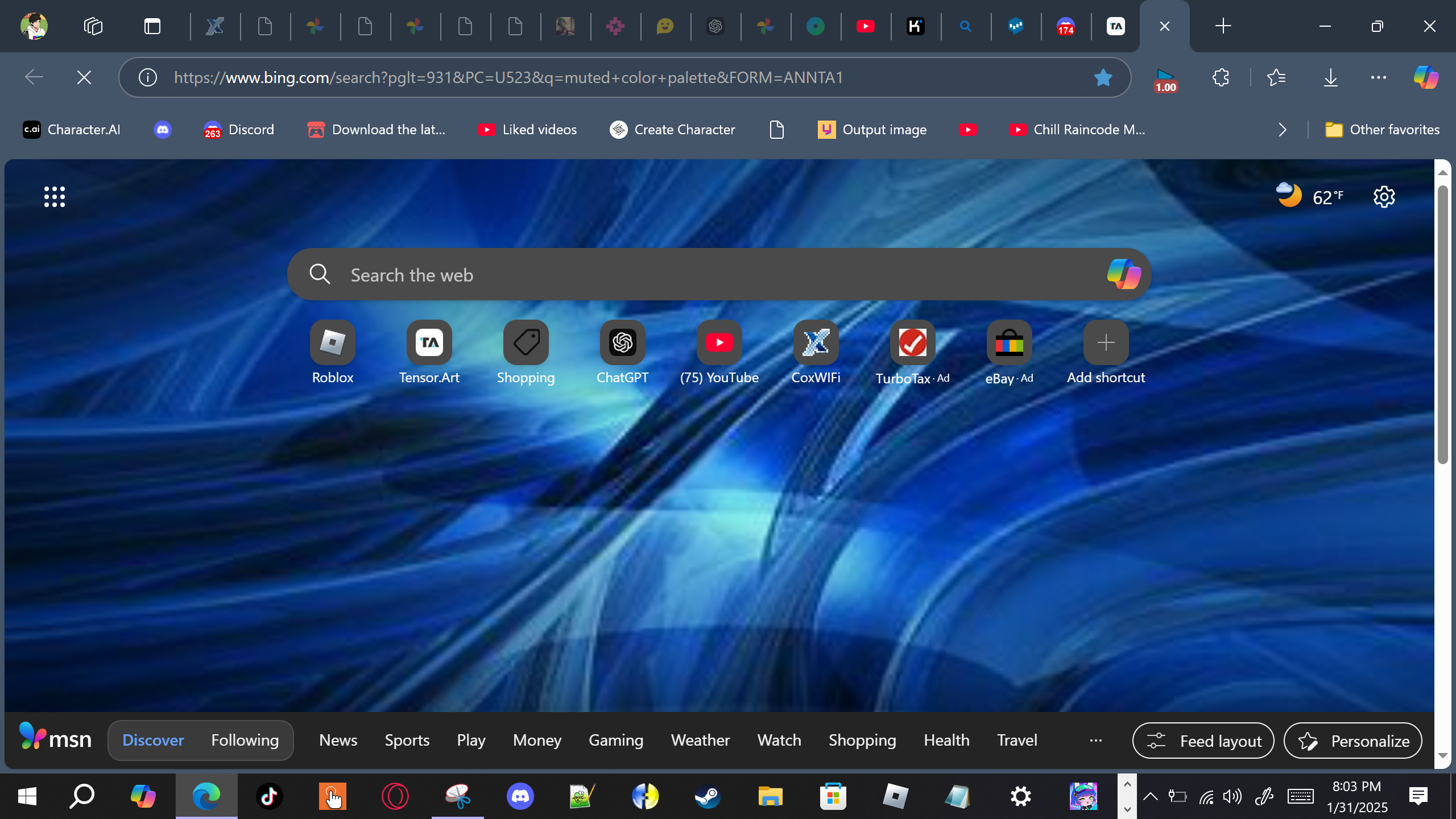Click the Copilot icon in search box
Screen dimensions: 1456x819
pos(1123,275)
